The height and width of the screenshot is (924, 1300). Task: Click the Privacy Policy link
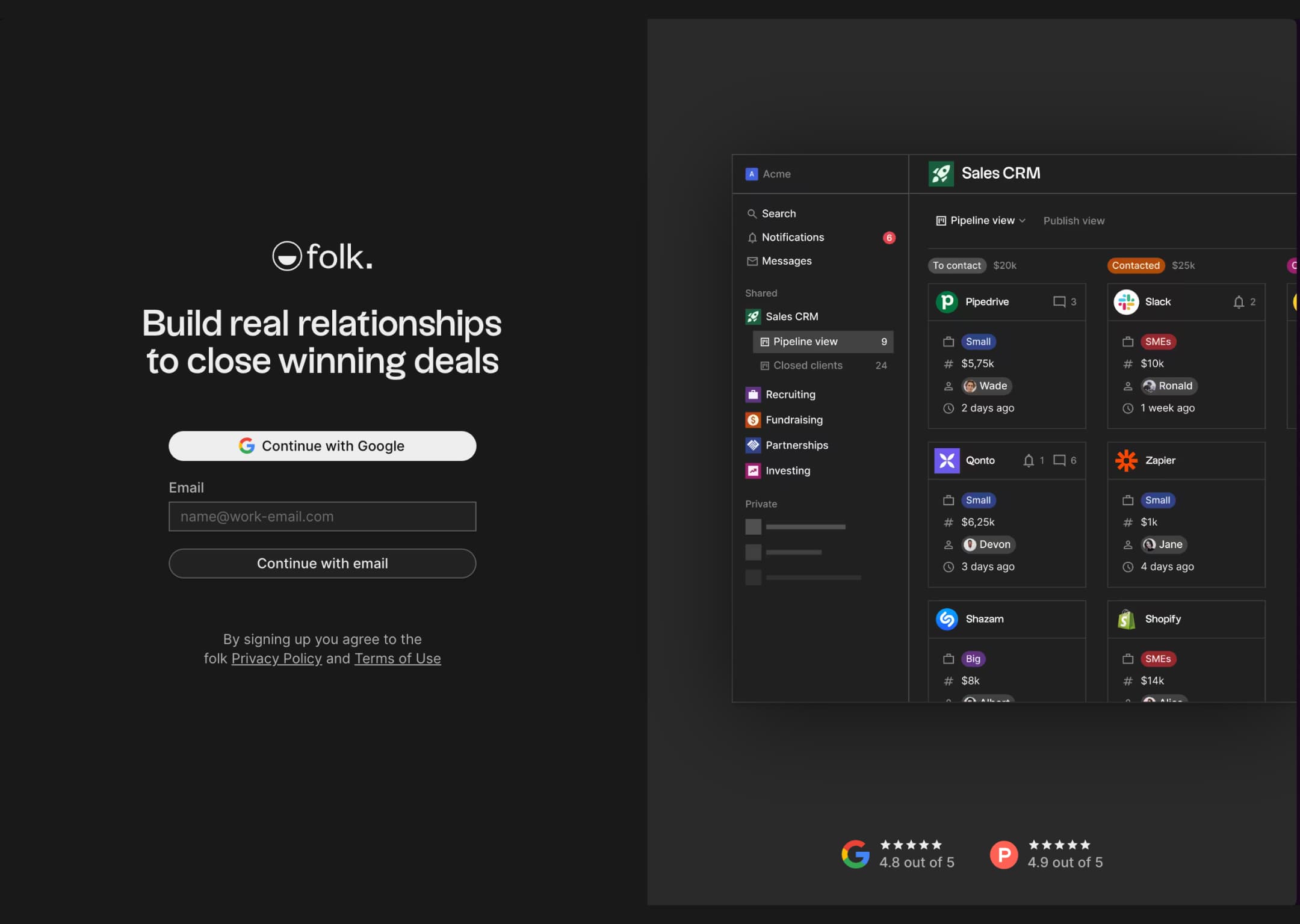[276, 658]
